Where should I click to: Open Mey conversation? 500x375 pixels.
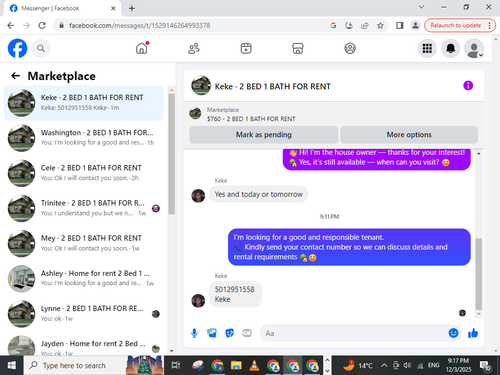click(x=84, y=243)
